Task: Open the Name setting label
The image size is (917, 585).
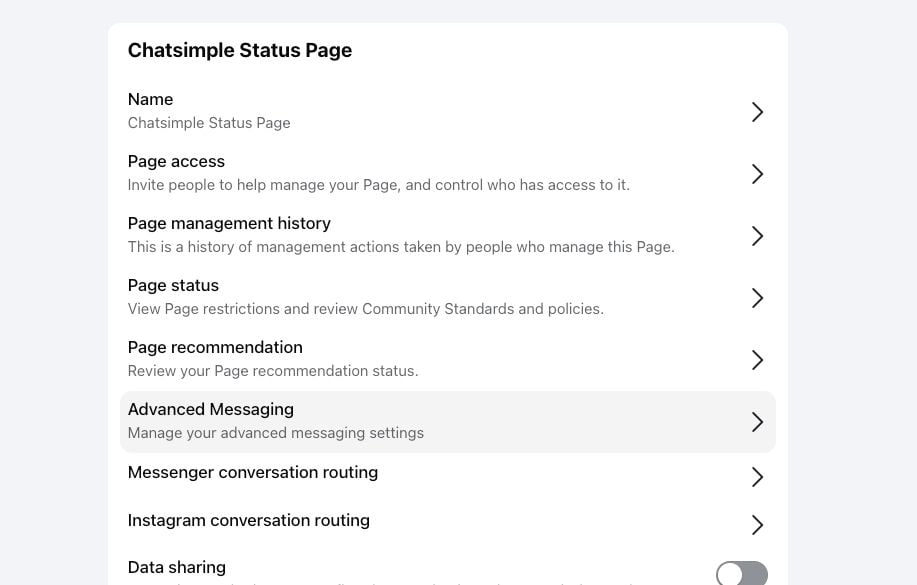Action: pos(150,100)
